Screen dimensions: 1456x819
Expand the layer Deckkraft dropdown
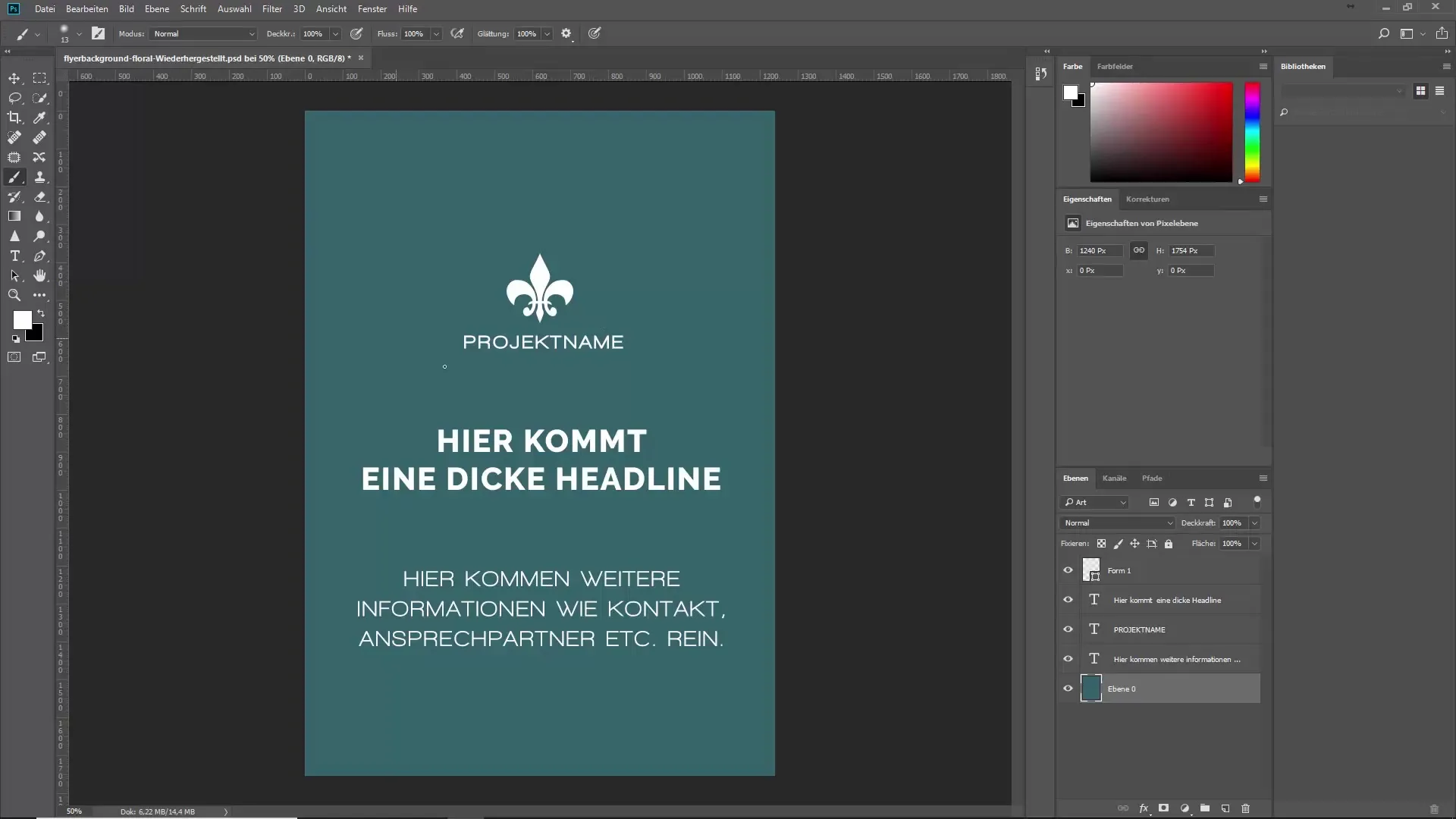[x=1254, y=523]
